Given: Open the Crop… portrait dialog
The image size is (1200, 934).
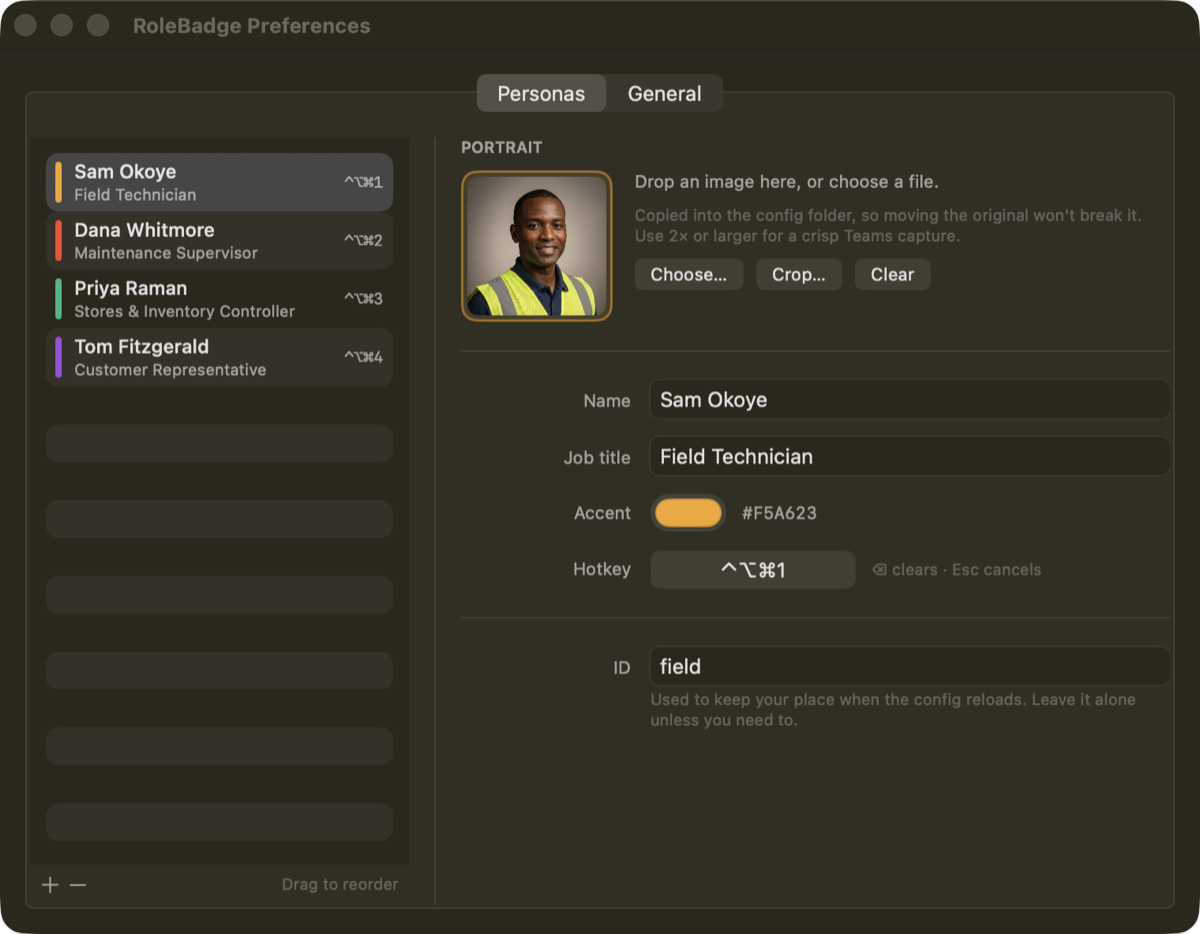Looking at the screenshot, I should click(799, 274).
